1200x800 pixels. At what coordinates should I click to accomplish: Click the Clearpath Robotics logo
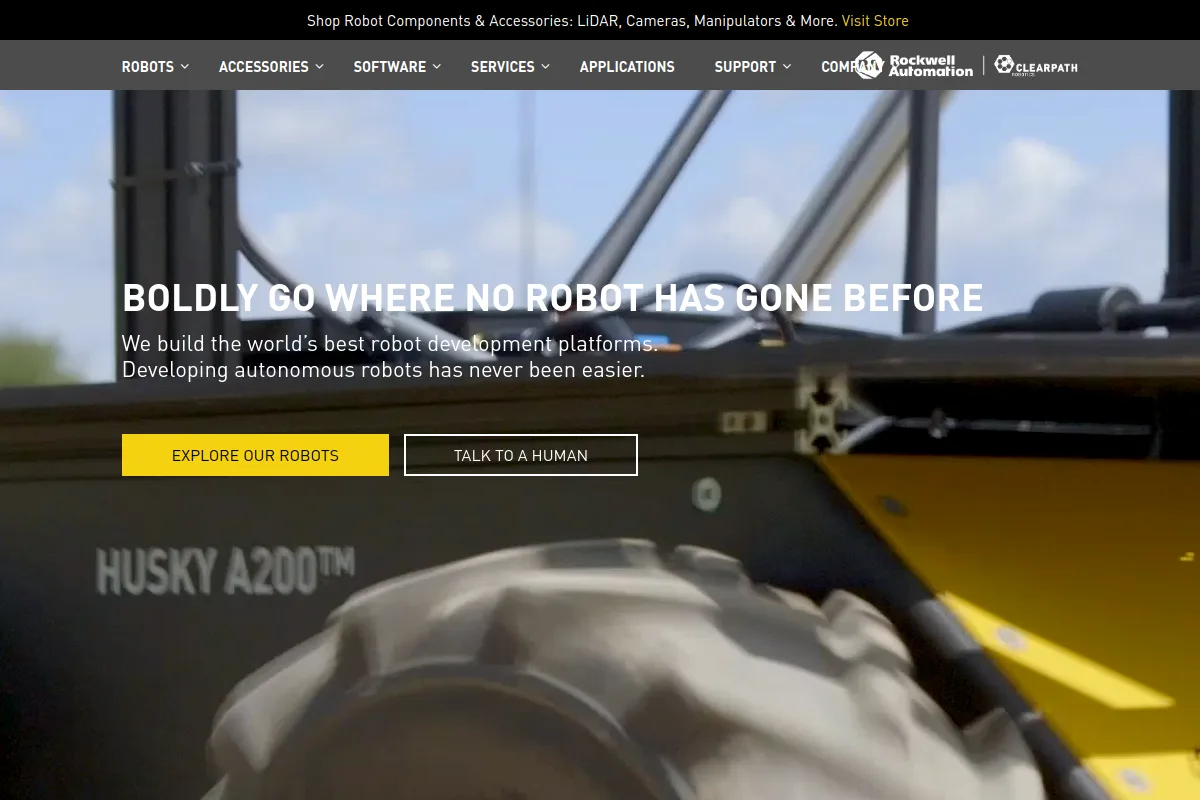[x=1036, y=65]
